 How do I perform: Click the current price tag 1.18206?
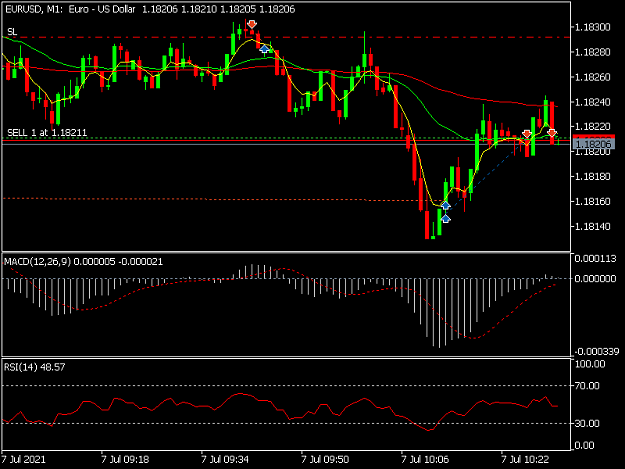pyautogui.click(x=594, y=143)
